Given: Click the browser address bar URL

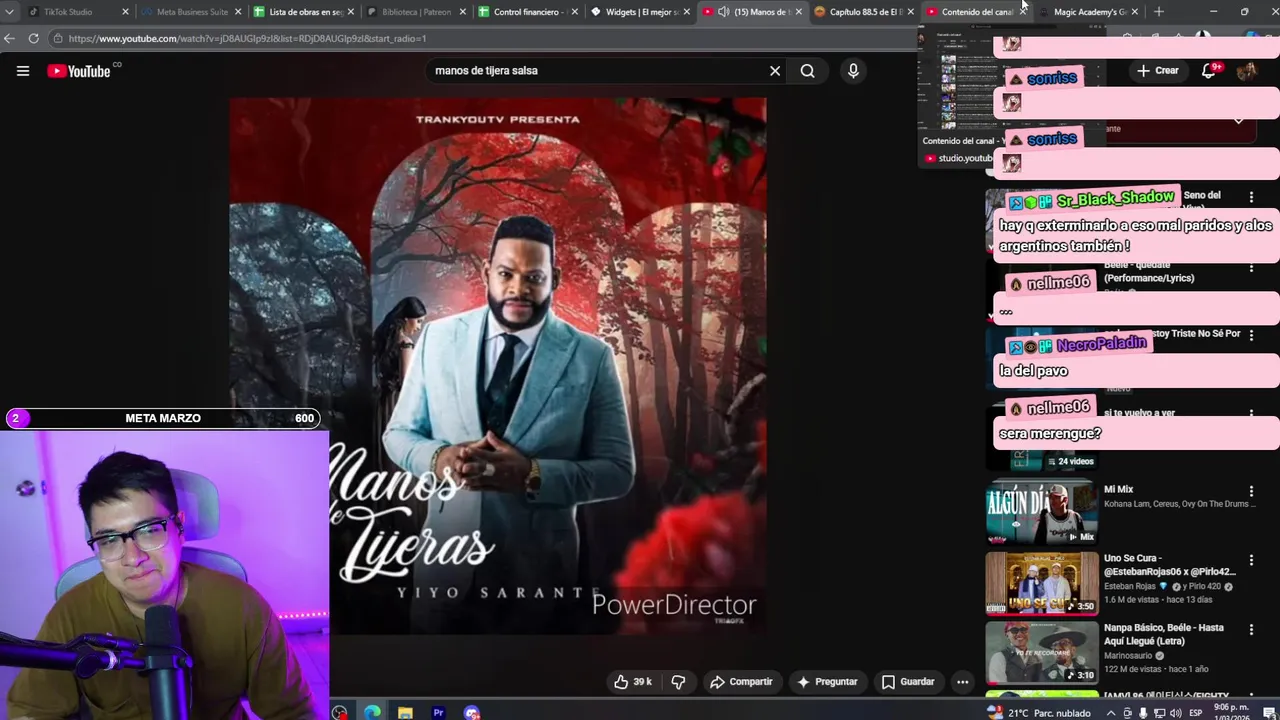Looking at the screenshot, I should 248,38.
